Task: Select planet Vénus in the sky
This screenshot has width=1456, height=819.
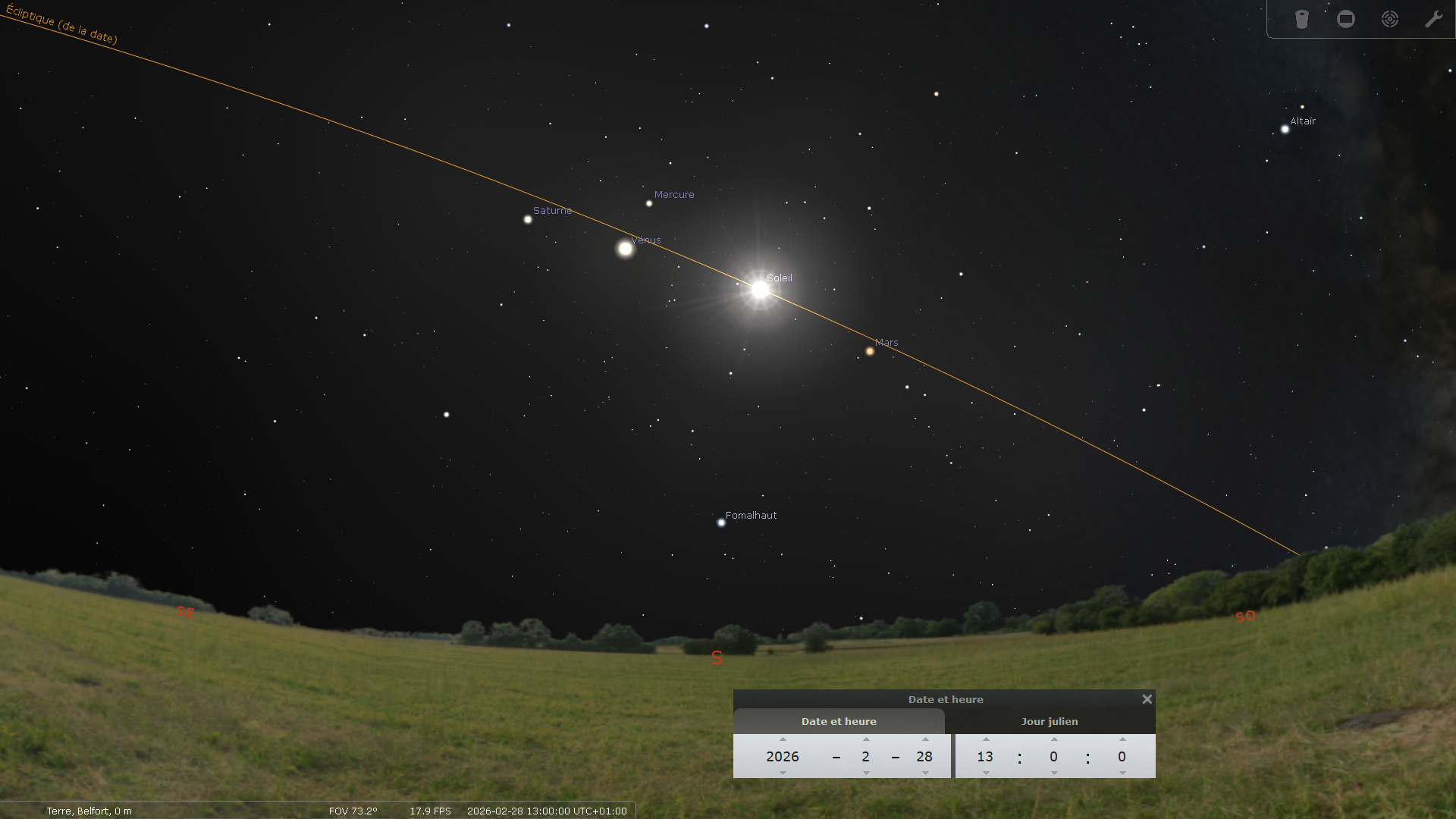Action: [626, 249]
